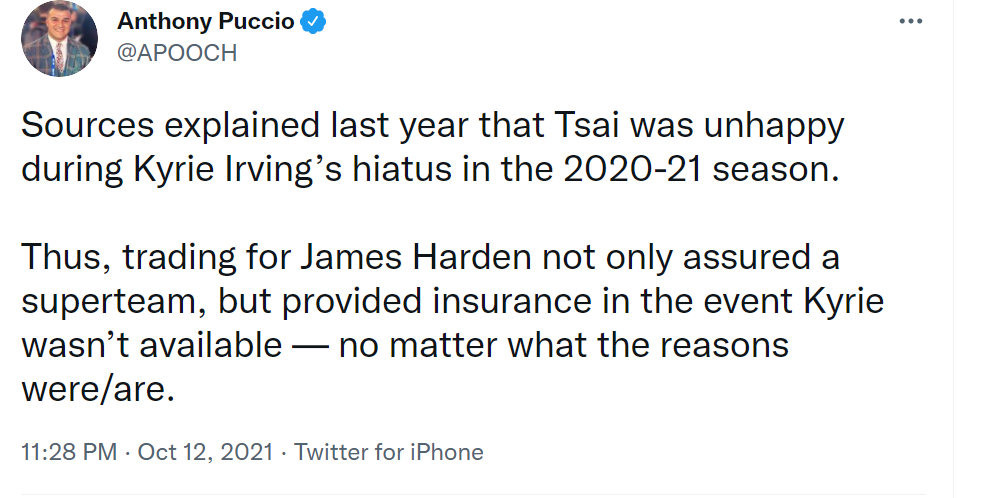Open the Twitter for iPhone source link
Image resolution: width=987 pixels, height=498 pixels.
pos(388,452)
